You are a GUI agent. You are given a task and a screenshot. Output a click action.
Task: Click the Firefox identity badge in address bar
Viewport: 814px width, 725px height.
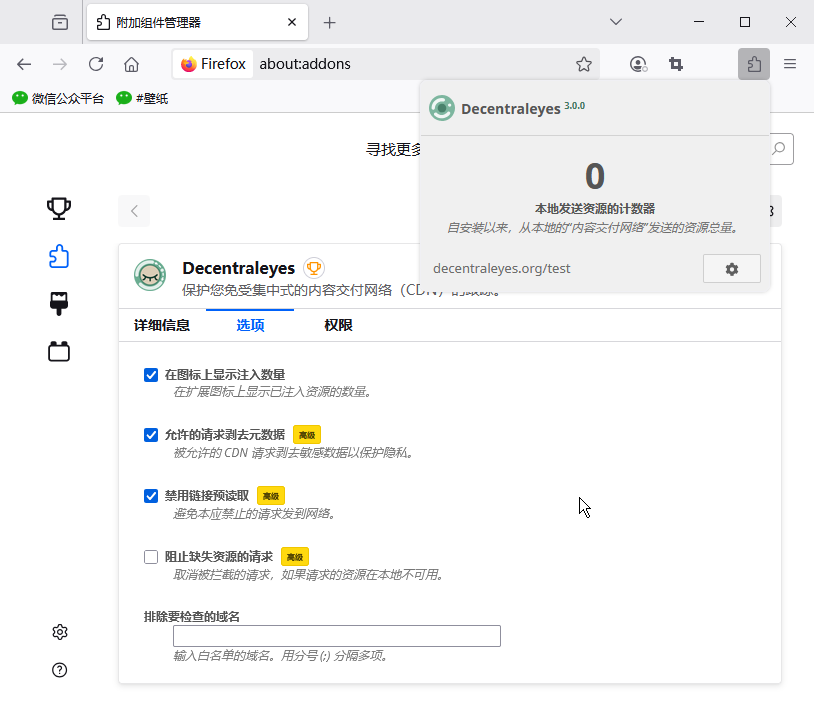[x=213, y=64]
